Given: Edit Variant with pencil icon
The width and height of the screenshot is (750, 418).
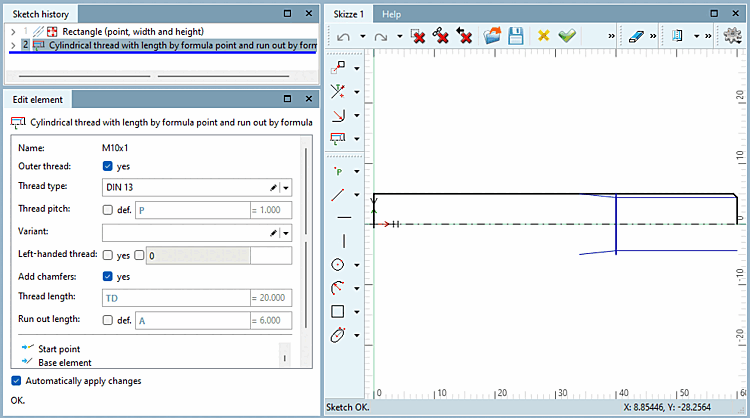Looking at the screenshot, I should [x=274, y=233].
